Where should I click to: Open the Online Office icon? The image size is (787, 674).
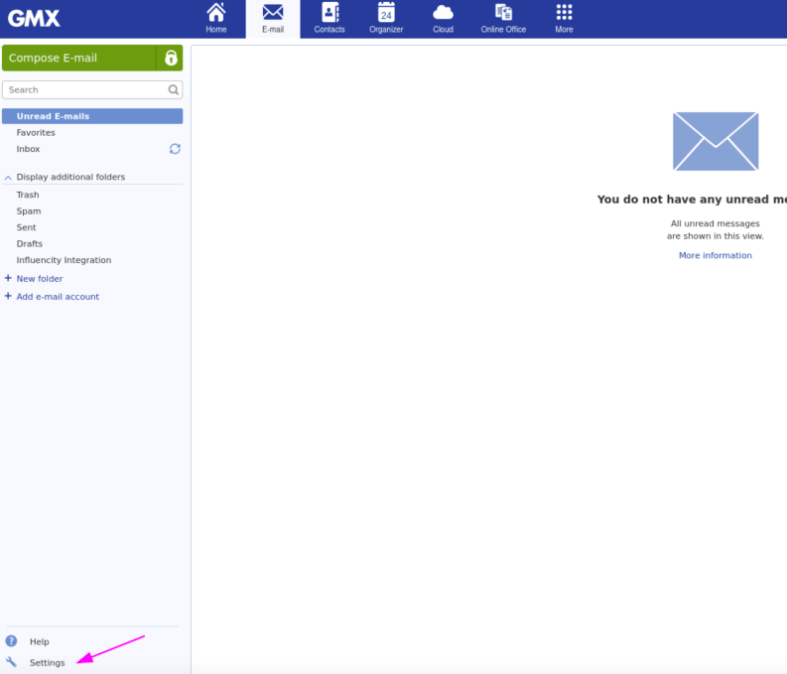(x=503, y=13)
